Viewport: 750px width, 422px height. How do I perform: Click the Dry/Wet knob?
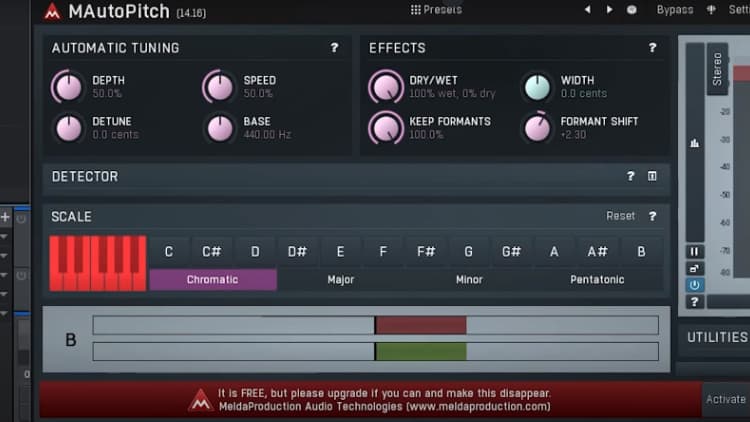pos(386,87)
